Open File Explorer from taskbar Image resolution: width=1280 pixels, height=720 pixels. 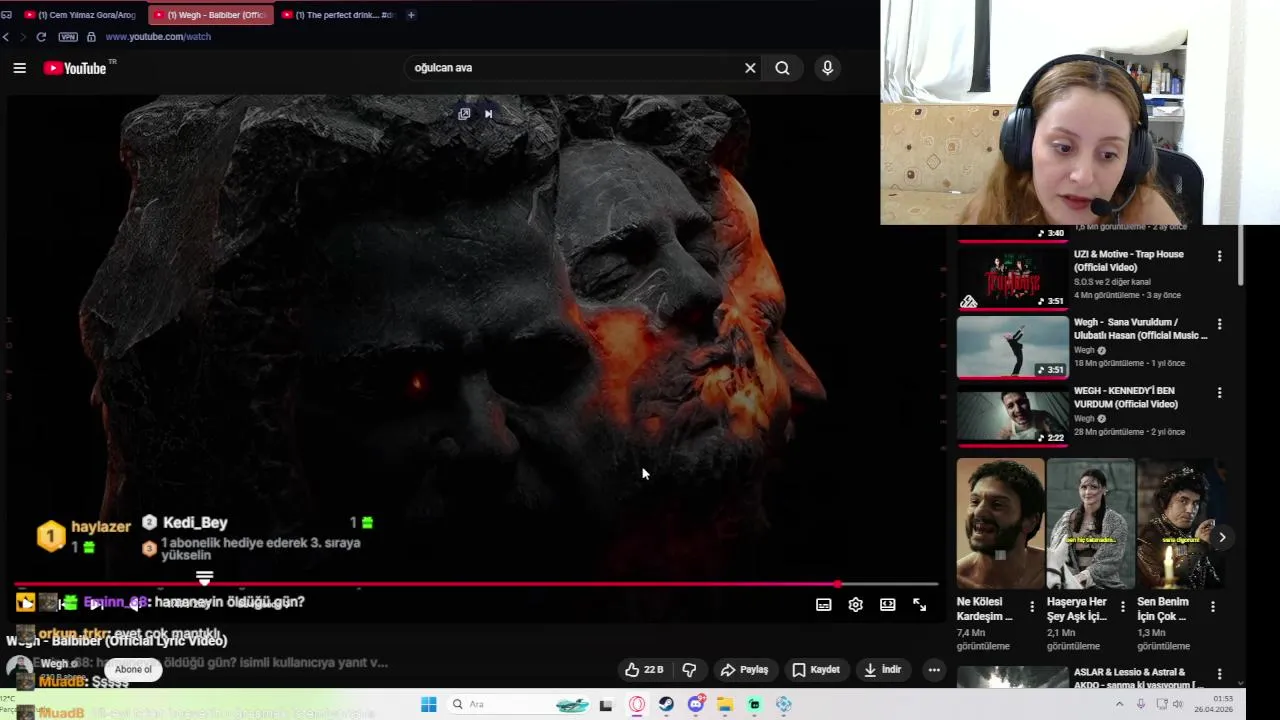point(725,704)
